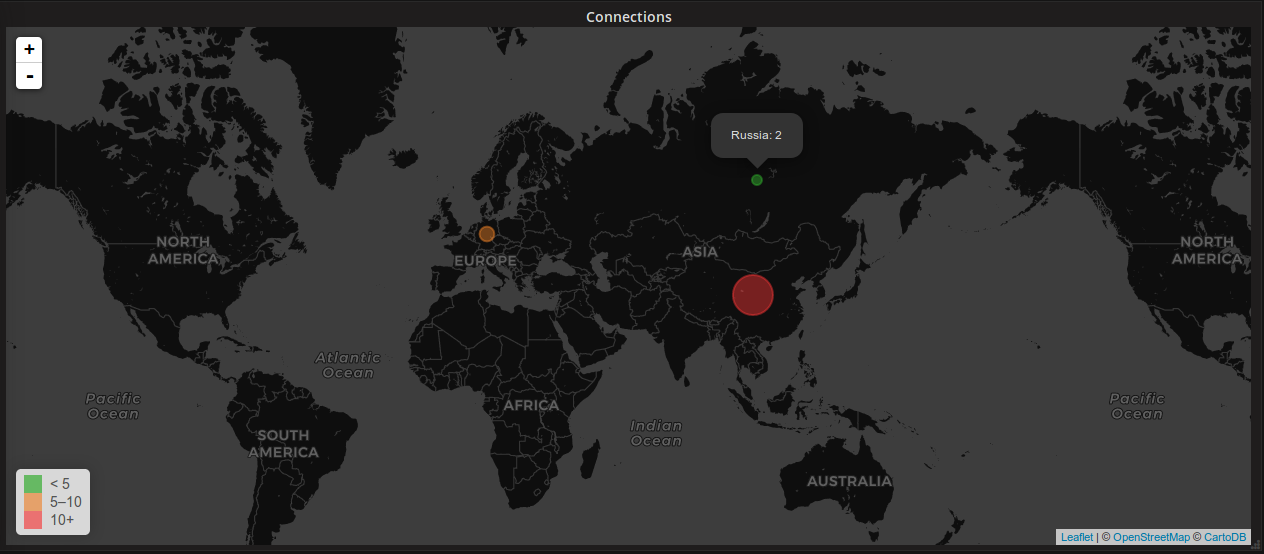Open the OpenStreetMap attribution link

(1151, 537)
